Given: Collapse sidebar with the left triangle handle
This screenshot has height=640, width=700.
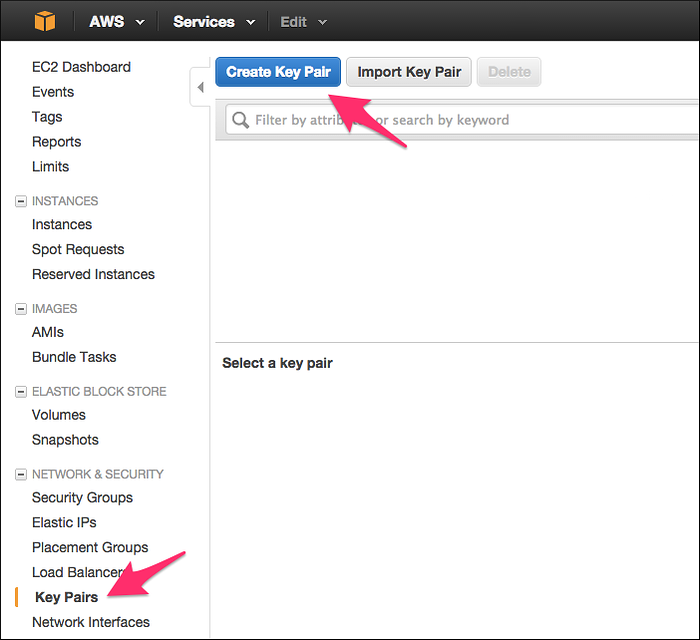Looking at the screenshot, I should point(200,87).
